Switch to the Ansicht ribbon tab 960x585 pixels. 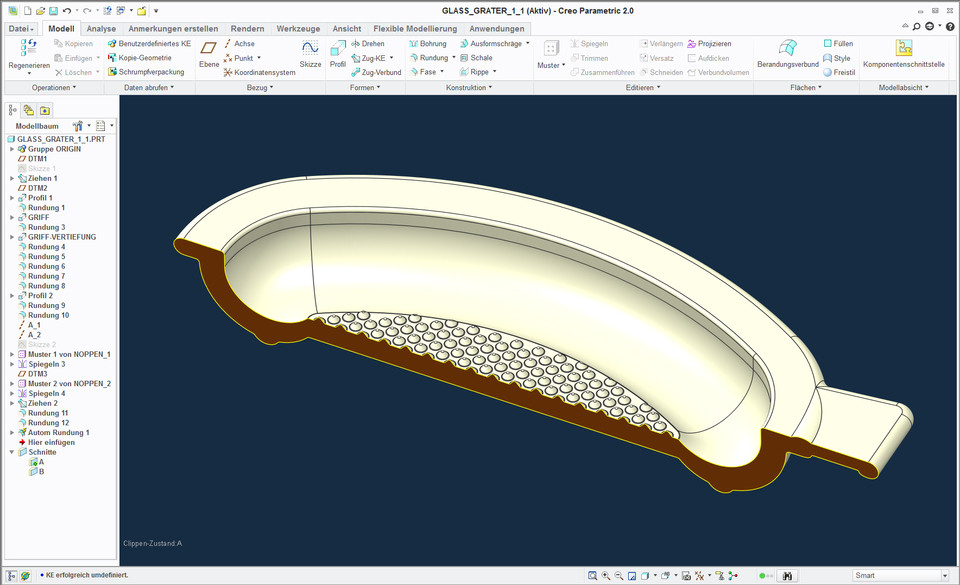click(347, 28)
